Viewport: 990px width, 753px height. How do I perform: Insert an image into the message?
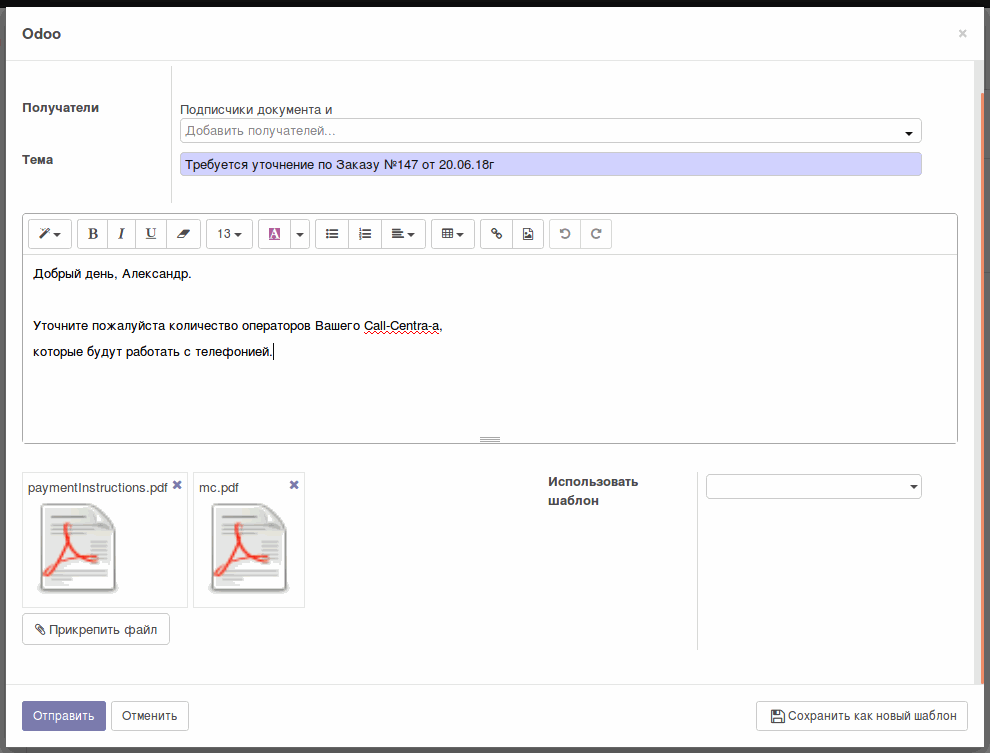tap(527, 233)
